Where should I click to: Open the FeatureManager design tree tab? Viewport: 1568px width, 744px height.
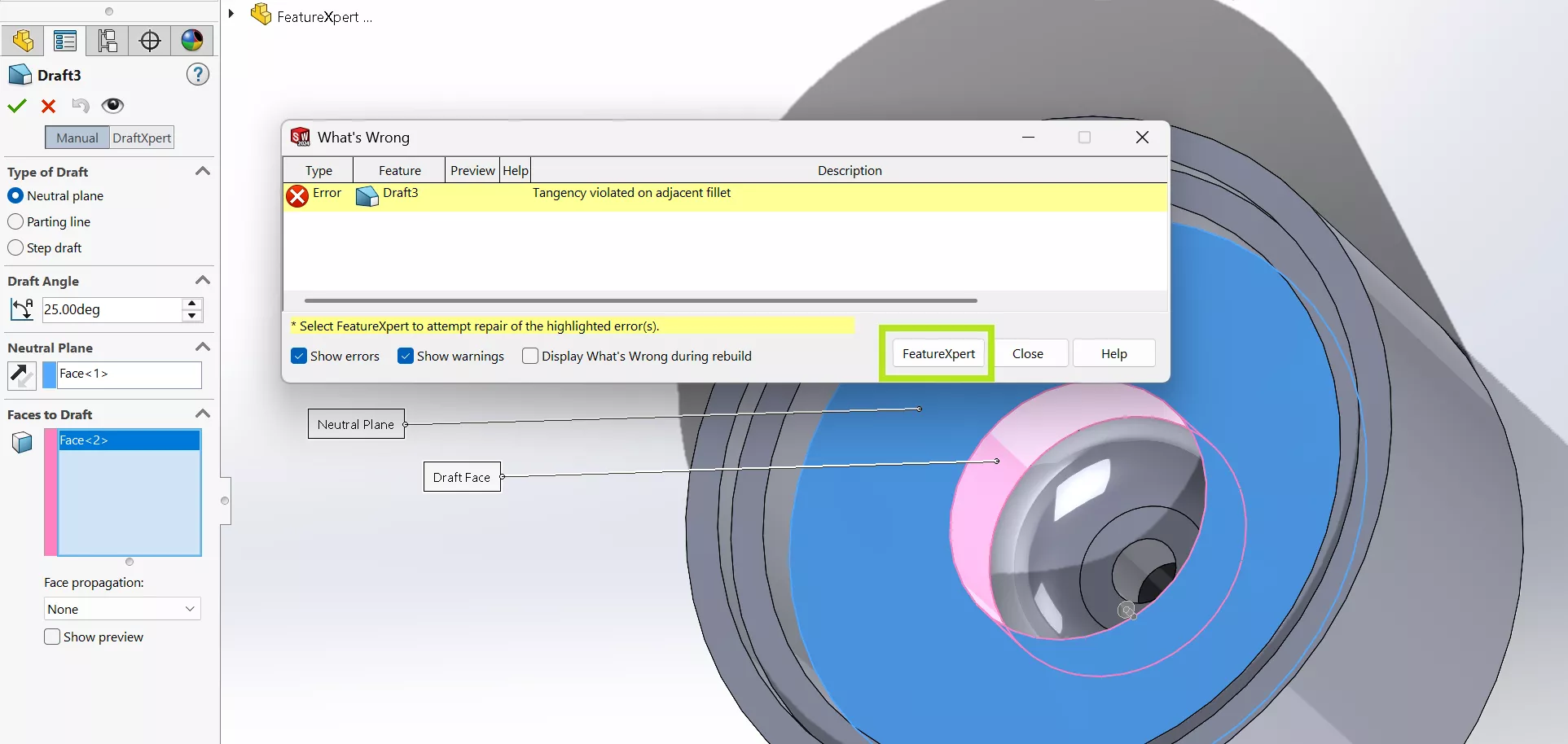coord(23,41)
